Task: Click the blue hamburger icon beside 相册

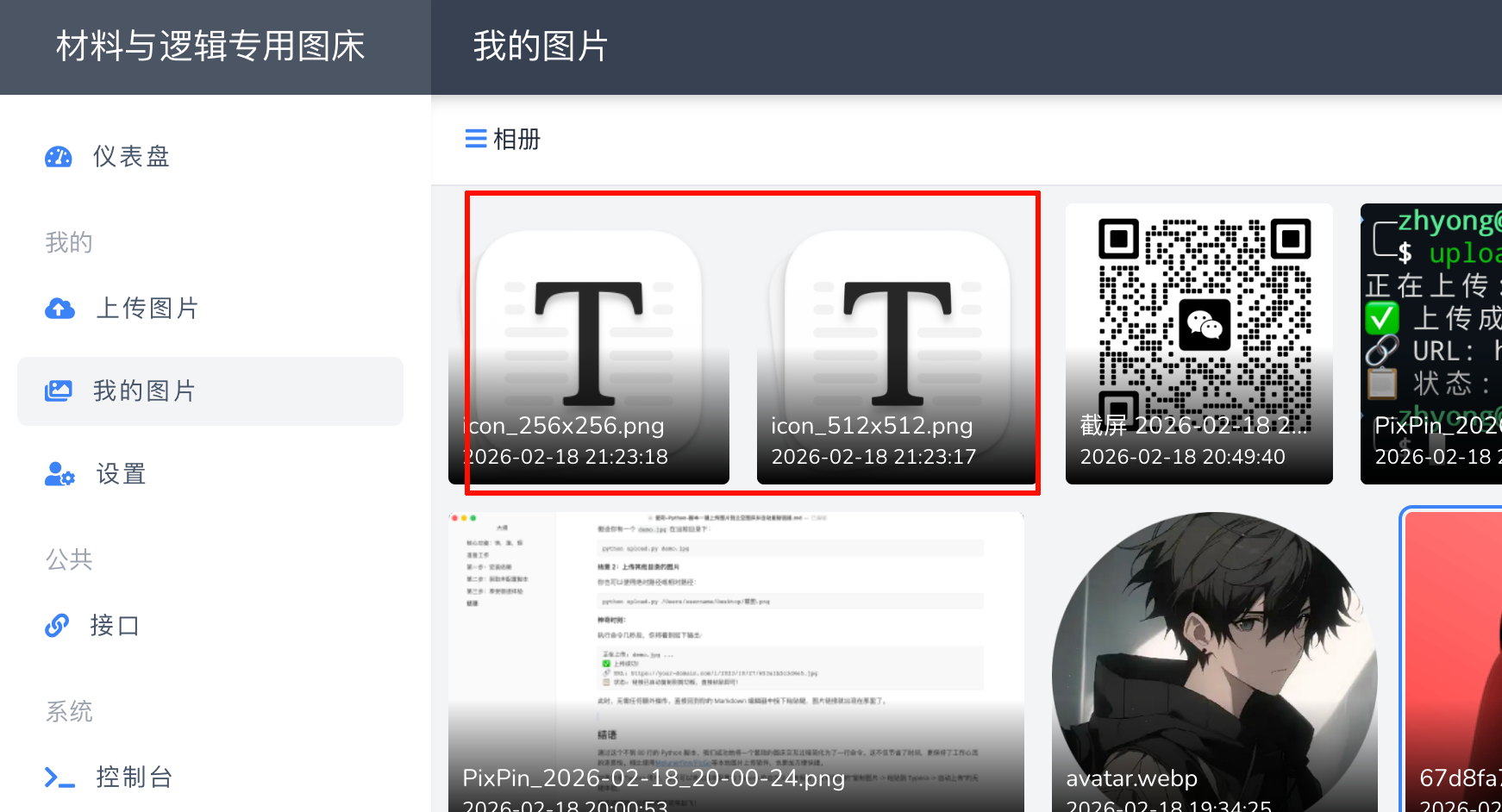Action: (x=476, y=139)
